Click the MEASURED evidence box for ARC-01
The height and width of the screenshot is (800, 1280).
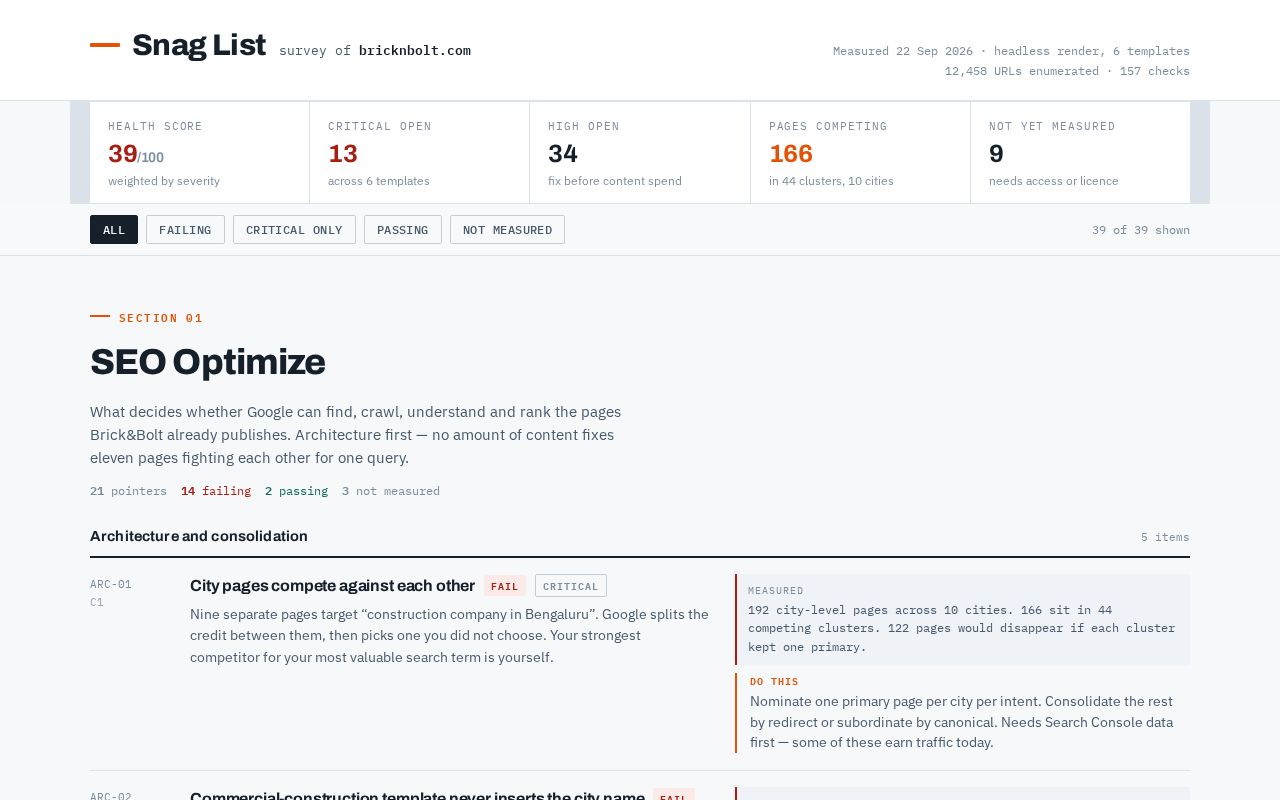[x=963, y=619]
